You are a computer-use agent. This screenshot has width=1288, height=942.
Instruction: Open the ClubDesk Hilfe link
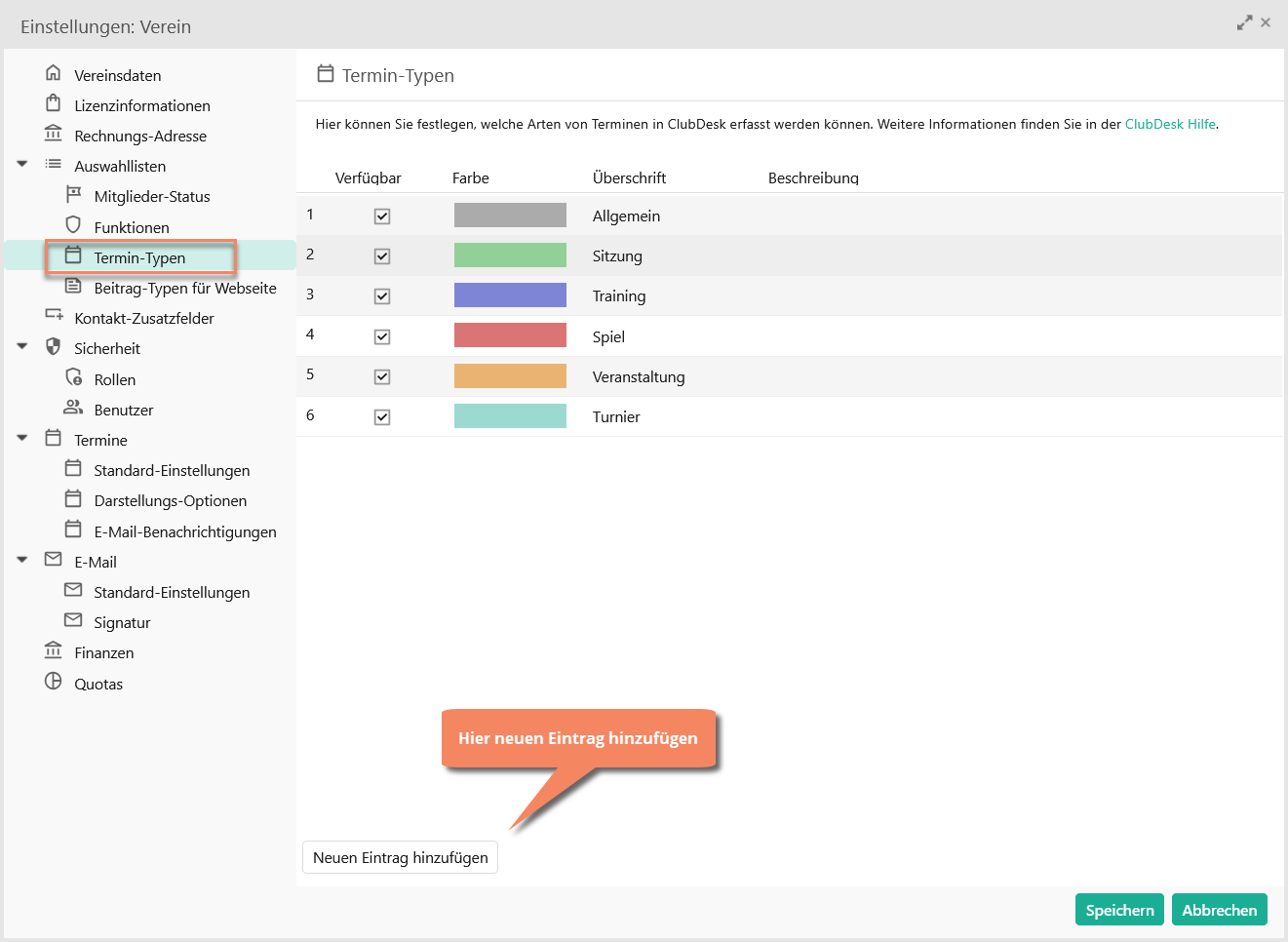(1170, 124)
